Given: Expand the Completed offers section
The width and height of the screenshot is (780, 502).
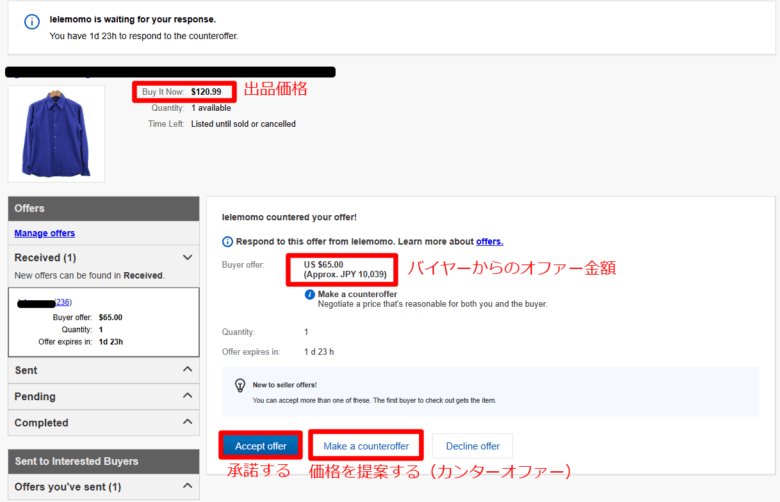Looking at the screenshot, I should pos(188,422).
